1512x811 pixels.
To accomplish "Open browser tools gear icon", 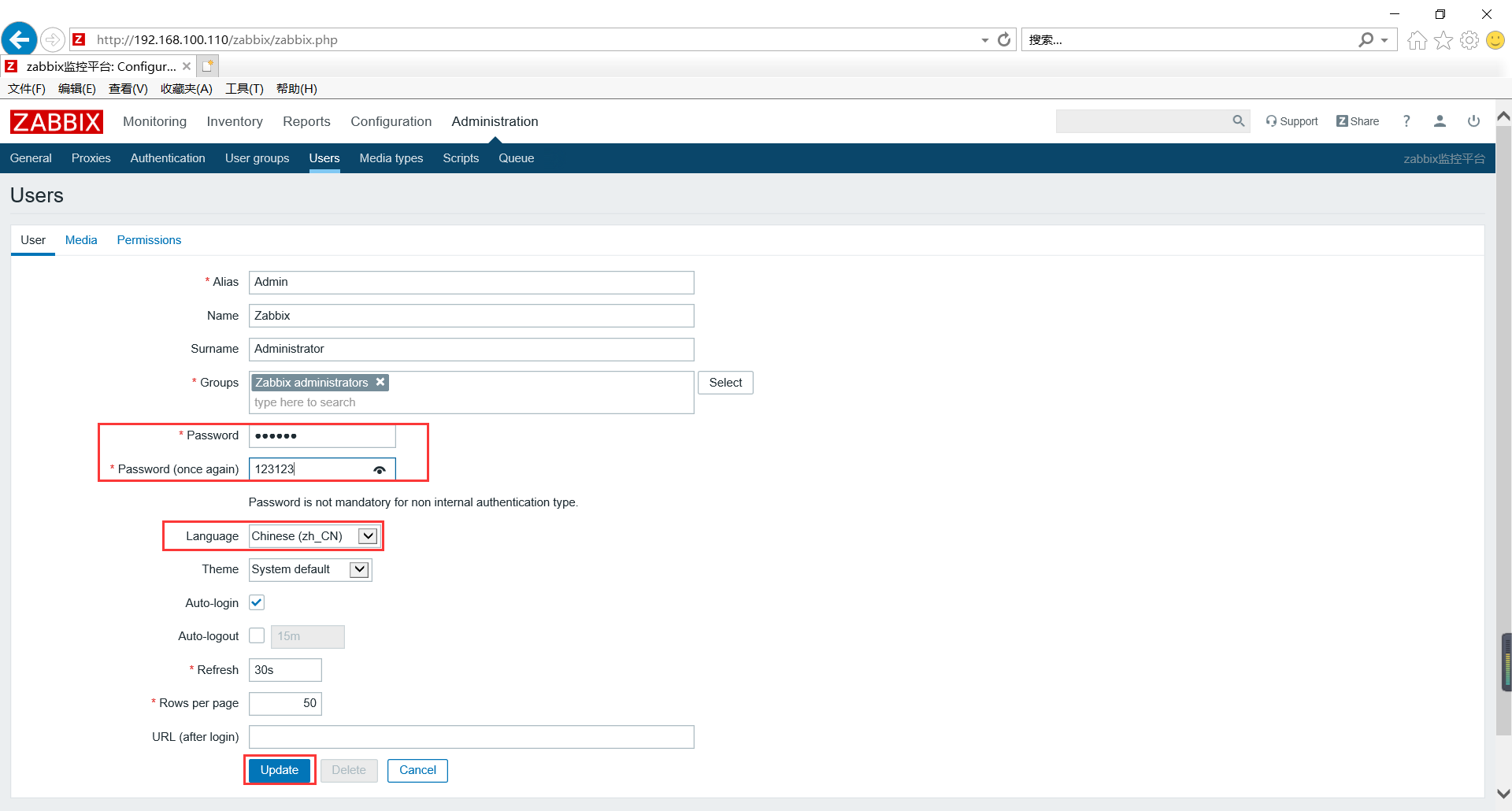I will (1469, 40).
